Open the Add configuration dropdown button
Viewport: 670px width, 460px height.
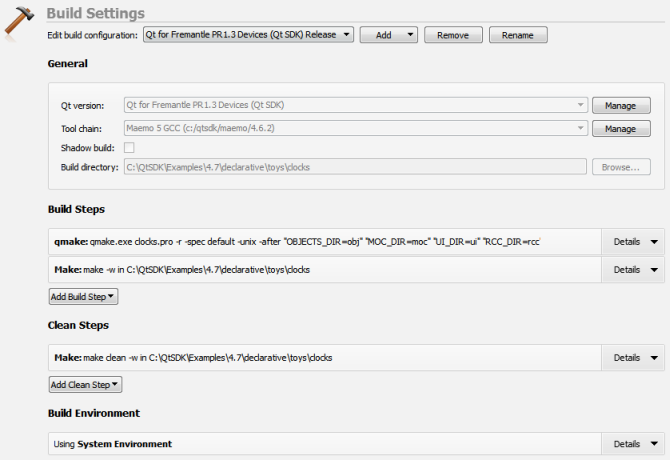pyautogui.click(x=389, y=34)
